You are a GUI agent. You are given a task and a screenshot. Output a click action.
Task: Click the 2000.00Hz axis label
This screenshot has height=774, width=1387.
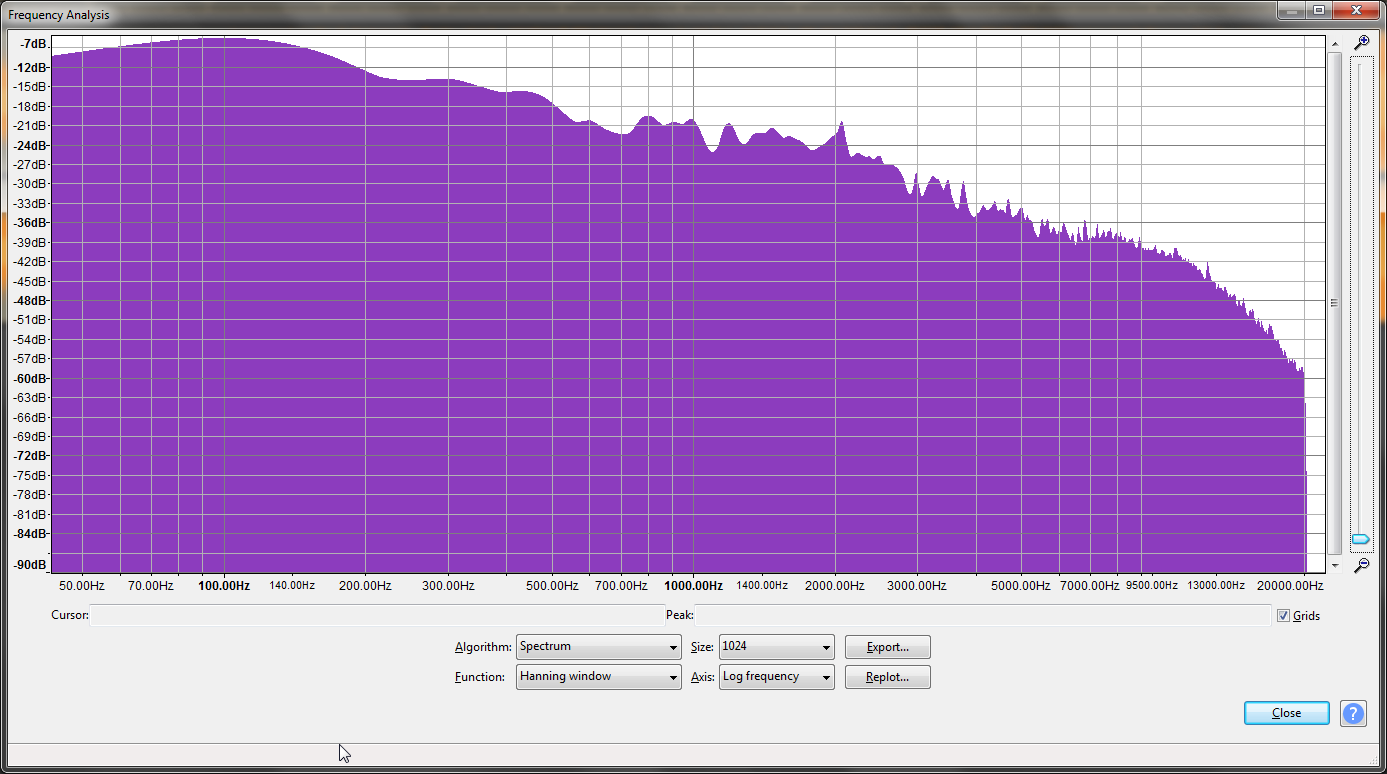click(x=834, y=586)
